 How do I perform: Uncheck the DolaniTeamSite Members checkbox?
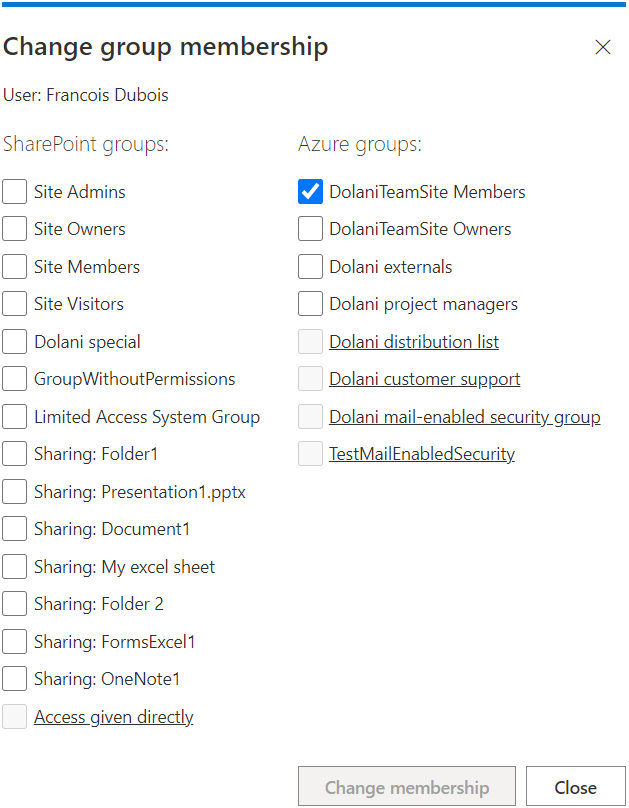311,192
